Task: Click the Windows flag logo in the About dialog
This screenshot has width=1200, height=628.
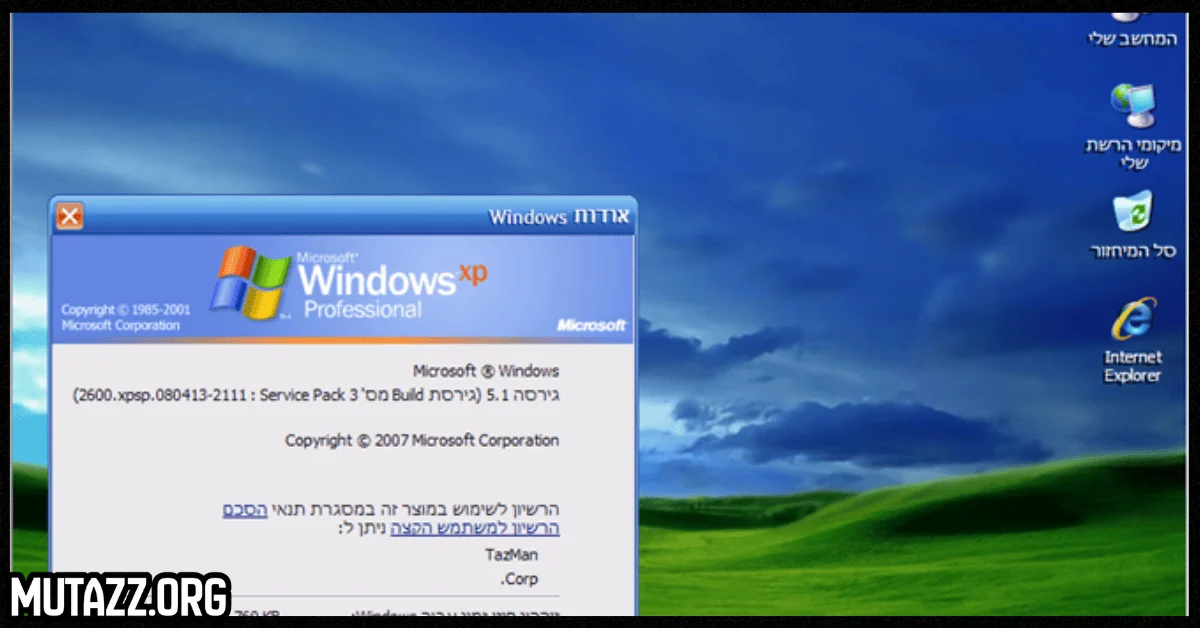Action: coord(250,283)
